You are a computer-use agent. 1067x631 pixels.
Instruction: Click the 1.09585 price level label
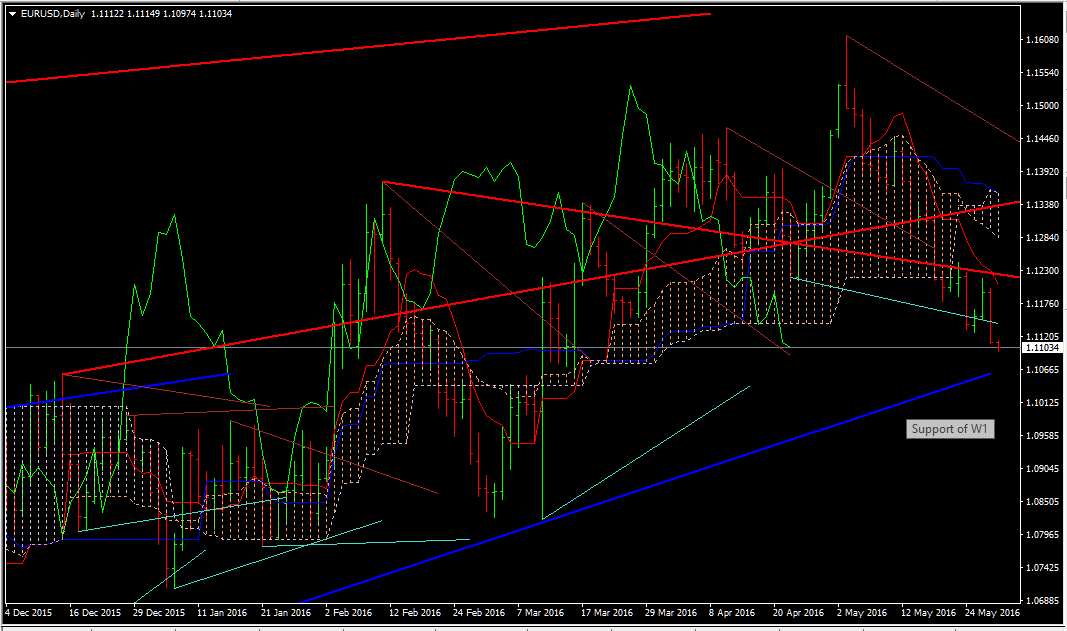pyautogui.click(x=1043, y=436)
